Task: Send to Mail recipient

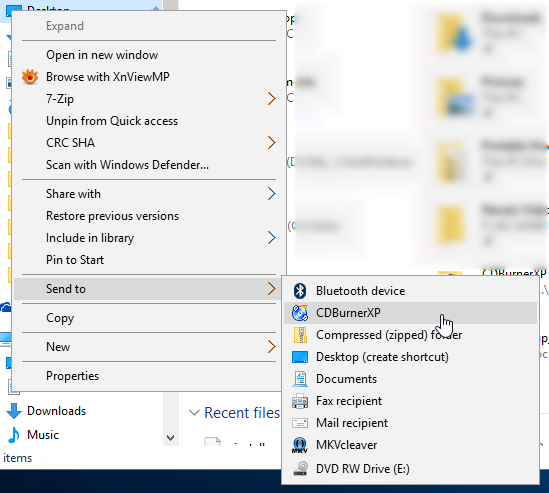Action: coord(410,423)
